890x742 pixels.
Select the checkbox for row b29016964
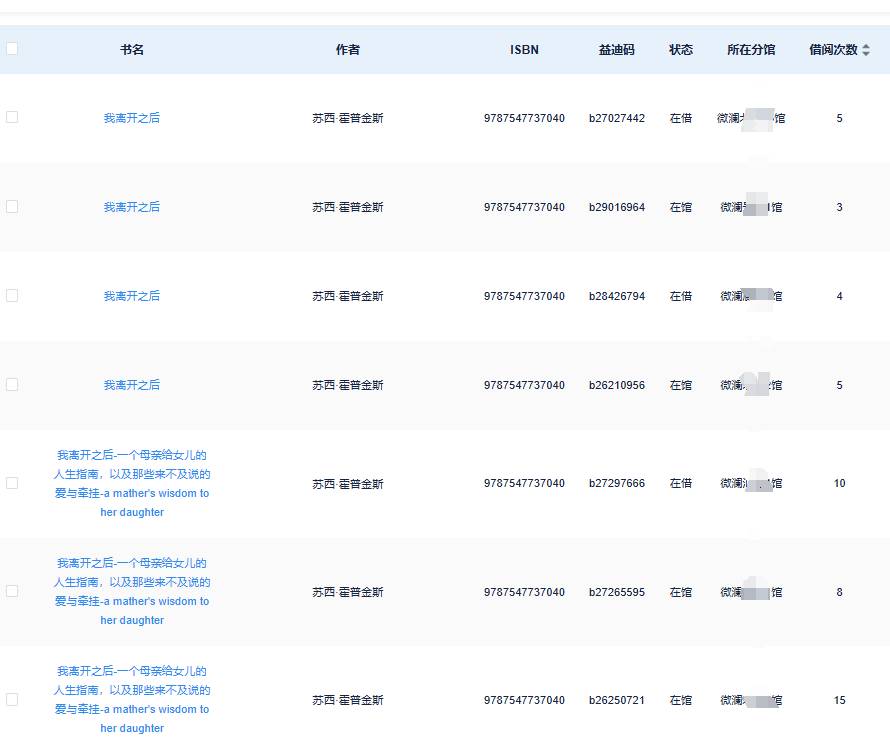pyautogui.click(x=12, y=206)
